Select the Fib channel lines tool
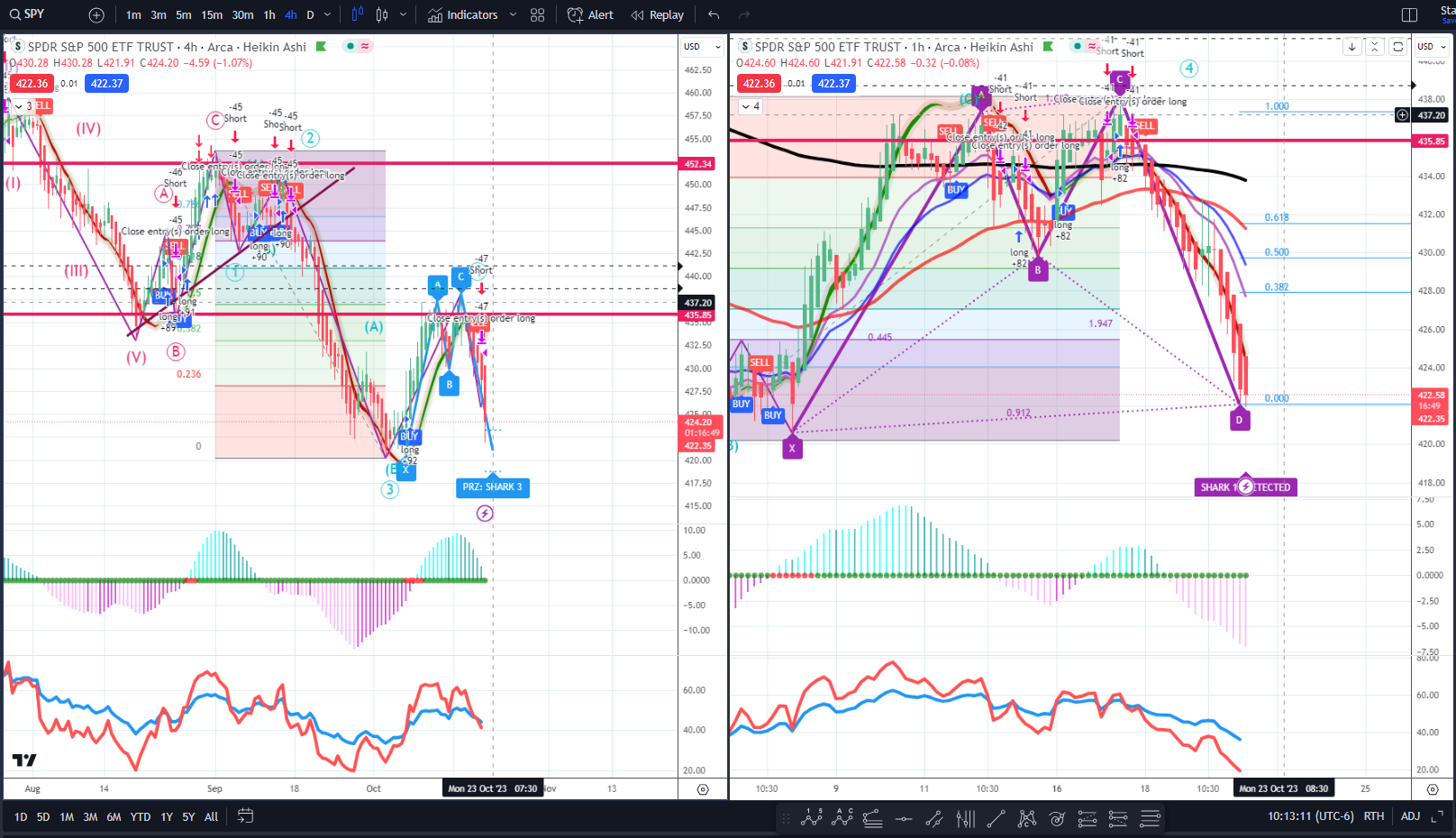Viewport: 1456px width, 838px height. point(1150,818)
